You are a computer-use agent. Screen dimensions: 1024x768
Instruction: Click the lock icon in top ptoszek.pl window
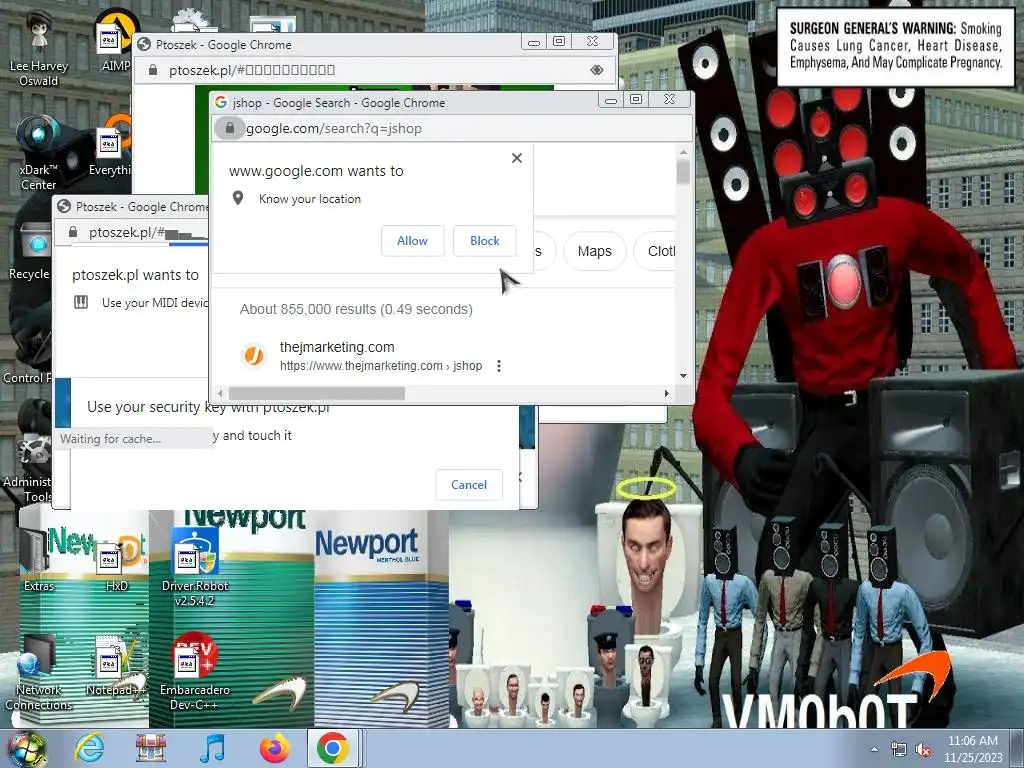click(153, 70)
